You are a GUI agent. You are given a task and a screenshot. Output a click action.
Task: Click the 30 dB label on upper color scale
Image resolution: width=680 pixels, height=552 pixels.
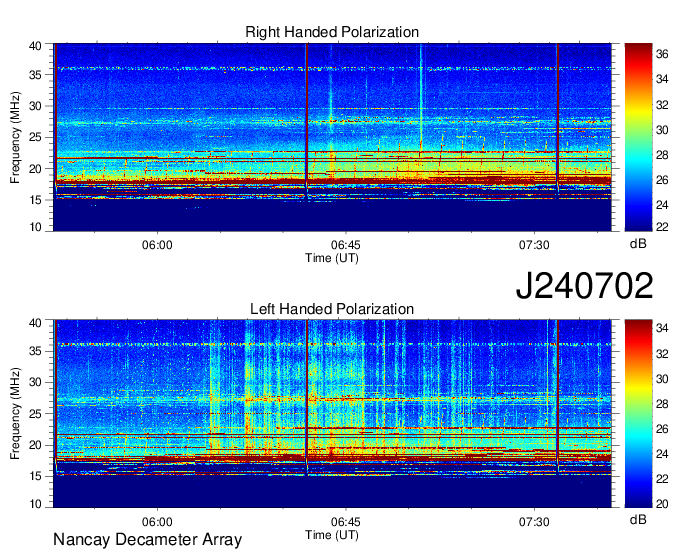click(662, 130)
